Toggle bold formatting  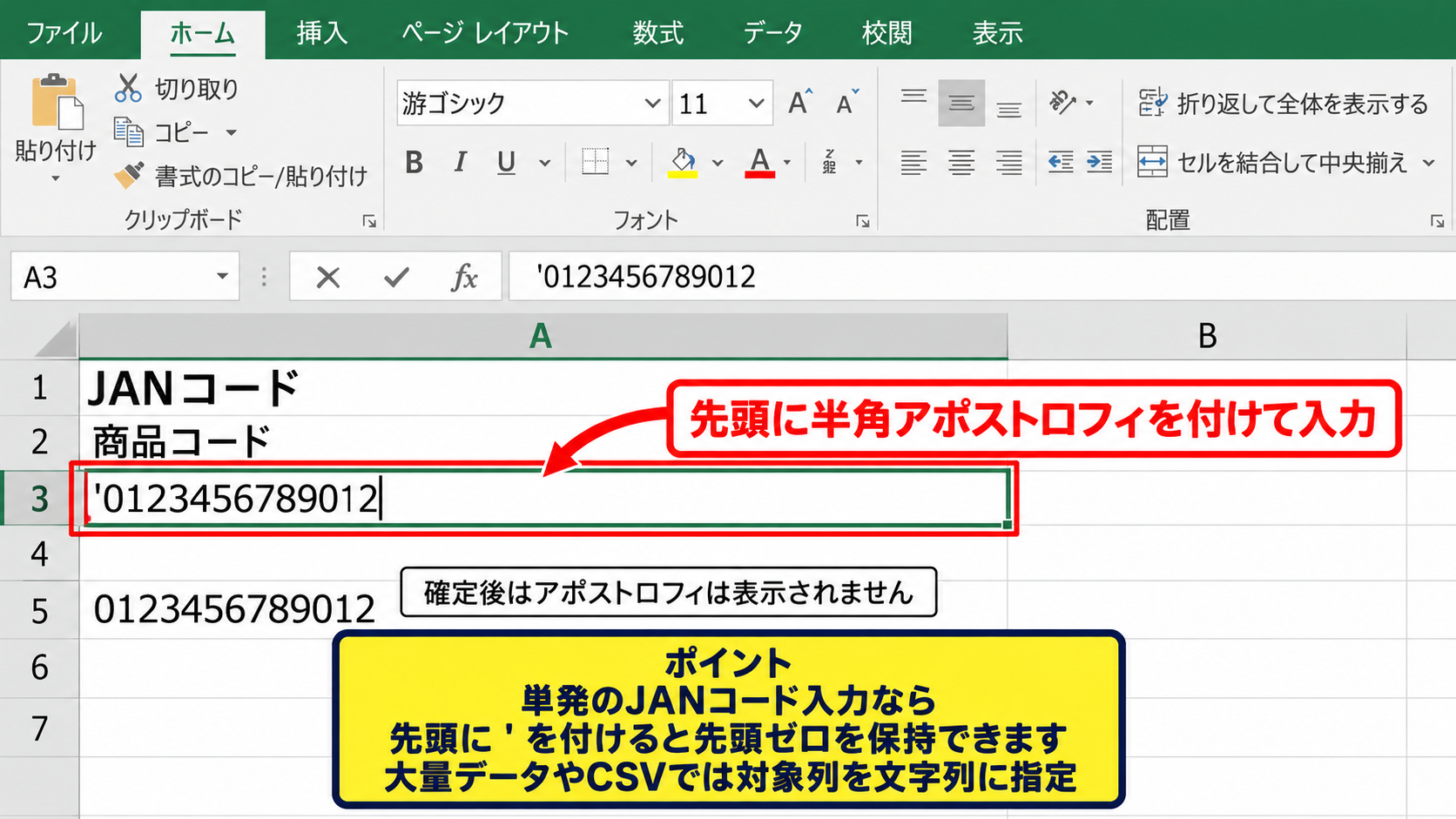415,162
